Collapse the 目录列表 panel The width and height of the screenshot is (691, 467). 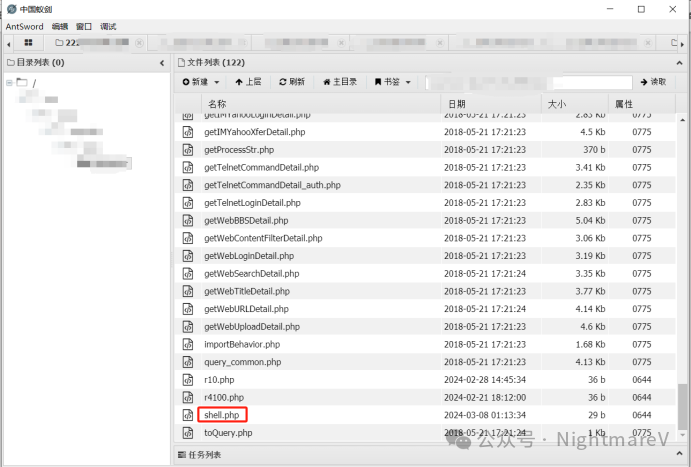(x=162, y=63)
